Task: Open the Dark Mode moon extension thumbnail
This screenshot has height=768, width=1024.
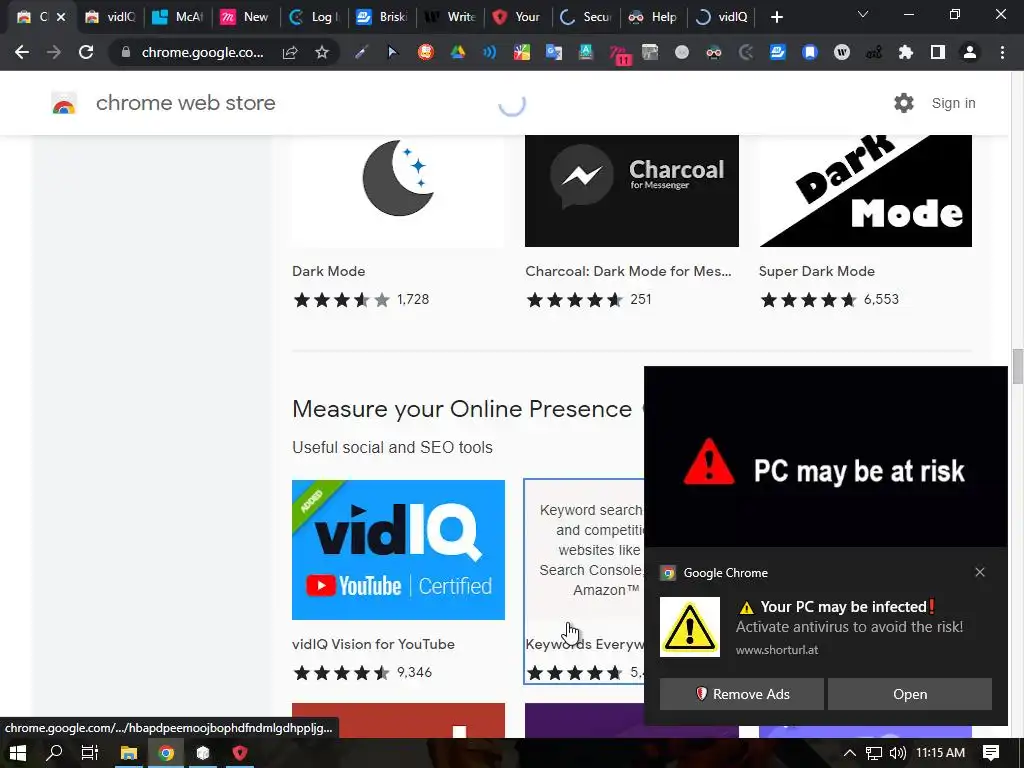Action: (x=398, y=191)
